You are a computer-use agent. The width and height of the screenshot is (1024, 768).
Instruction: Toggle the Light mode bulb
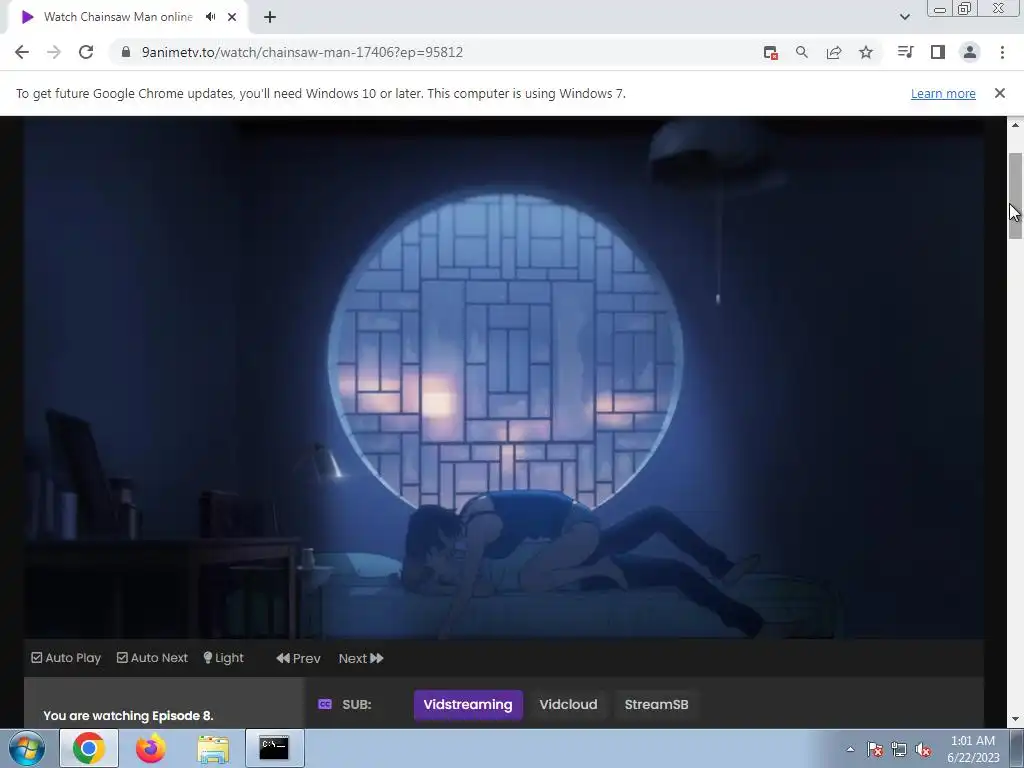point(223,658)
